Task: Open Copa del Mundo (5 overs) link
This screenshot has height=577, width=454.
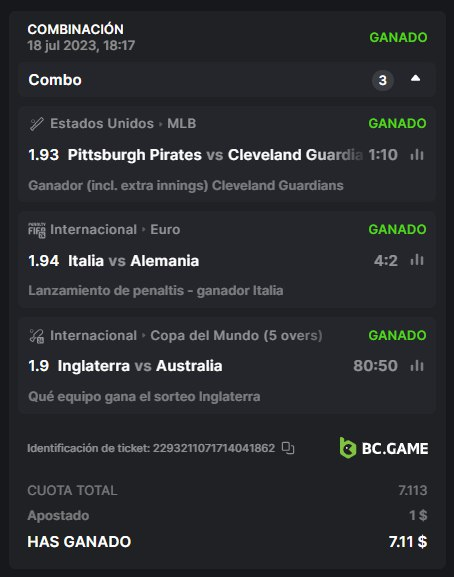Action: 236,335
